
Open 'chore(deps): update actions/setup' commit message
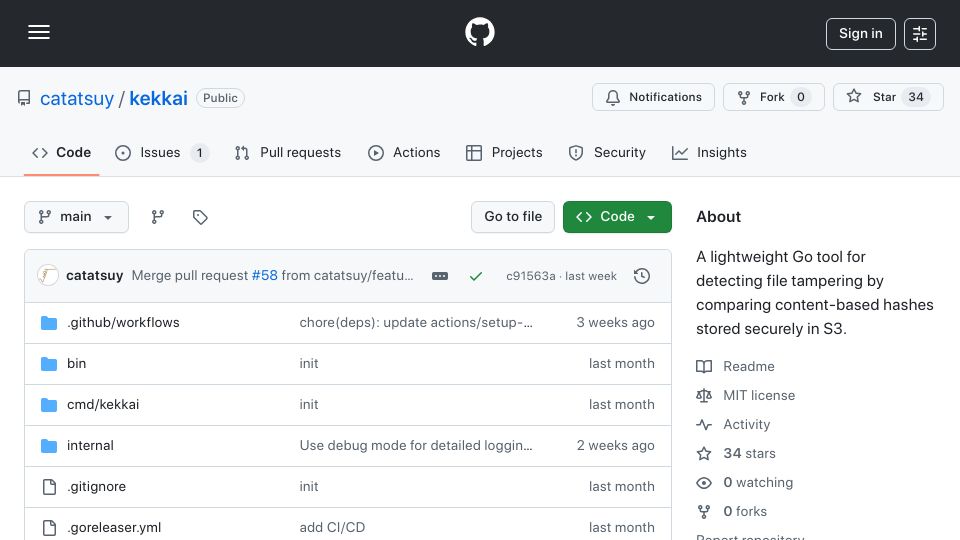[x=416, y=323]
